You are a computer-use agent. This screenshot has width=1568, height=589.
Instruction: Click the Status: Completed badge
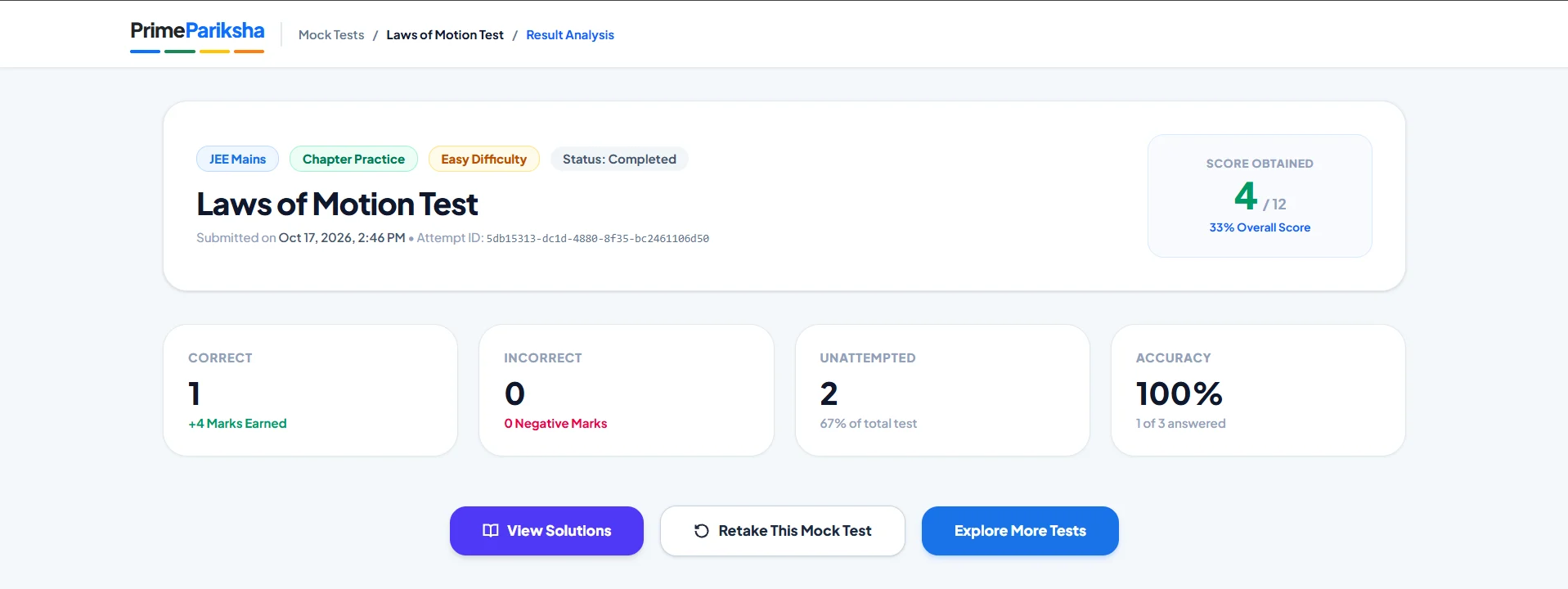point(619,159)
